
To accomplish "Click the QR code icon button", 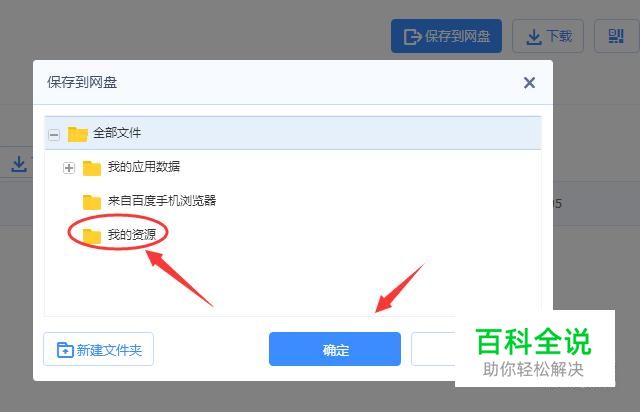I will pyautogui.click(x=616, y=36).
